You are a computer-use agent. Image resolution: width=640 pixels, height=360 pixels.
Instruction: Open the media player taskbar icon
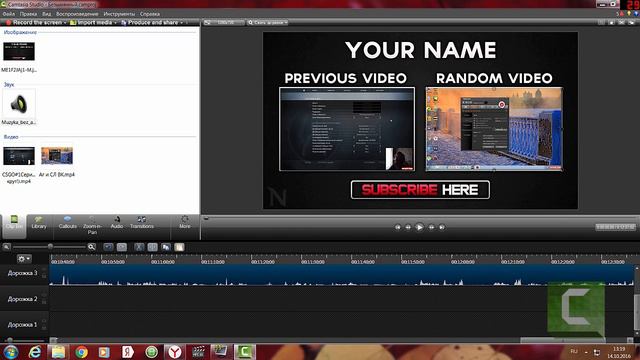click(104, 352)
